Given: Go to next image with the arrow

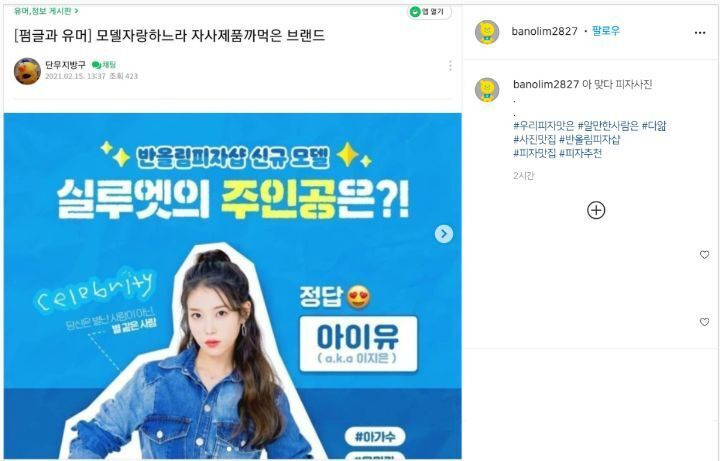Looking at the screenshot, I should click(444, 234).
